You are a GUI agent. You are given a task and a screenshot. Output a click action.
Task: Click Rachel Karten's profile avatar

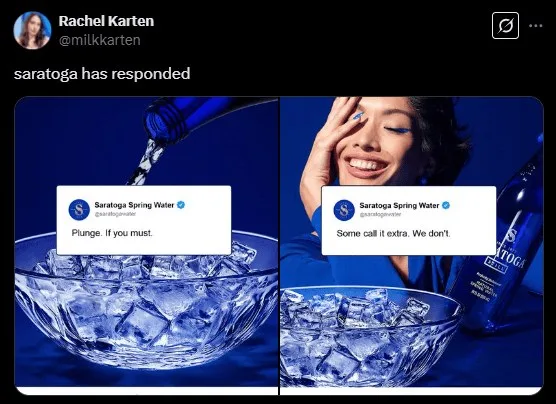point(32,30)
